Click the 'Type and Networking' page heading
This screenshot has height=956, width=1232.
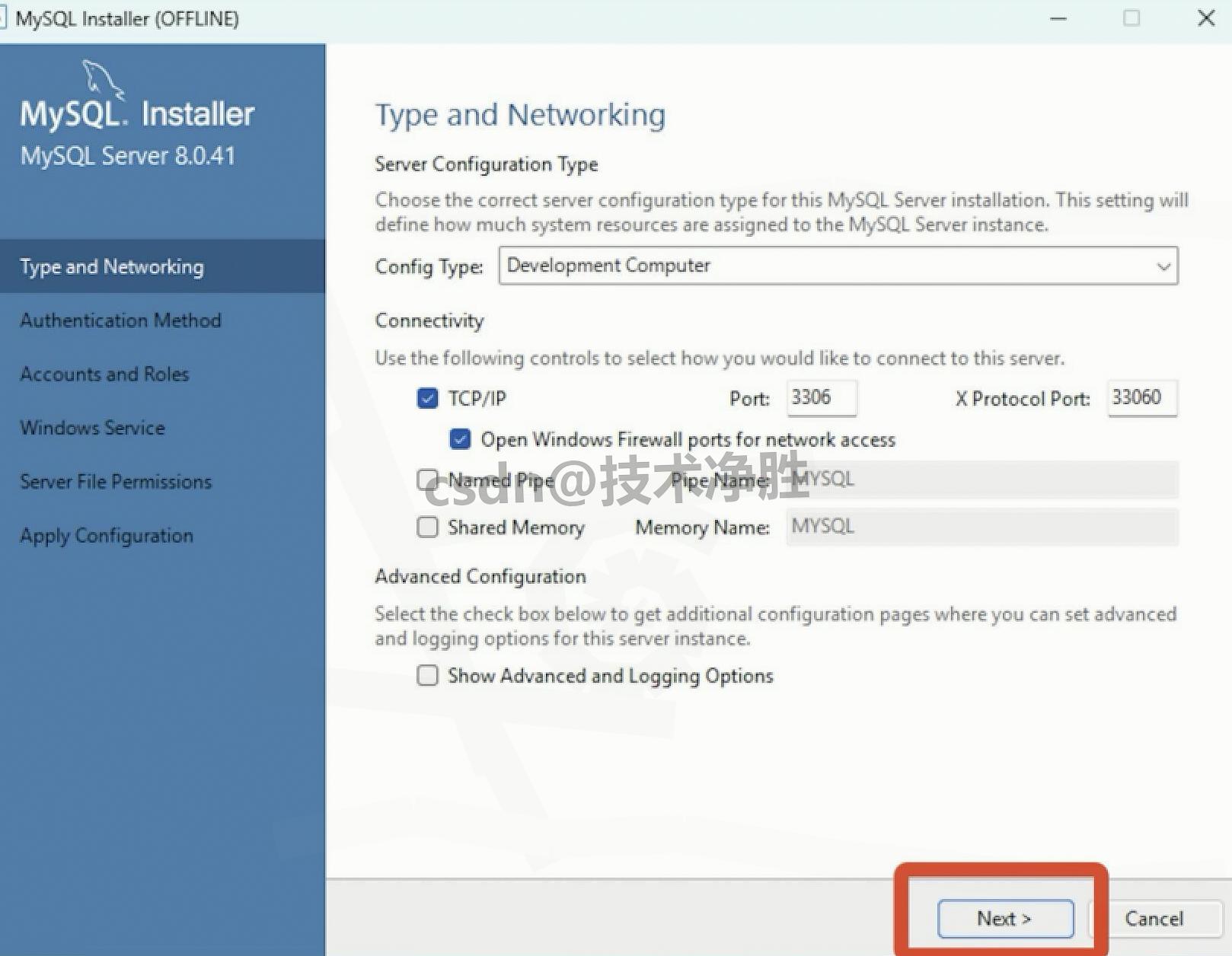pos(520,115)
